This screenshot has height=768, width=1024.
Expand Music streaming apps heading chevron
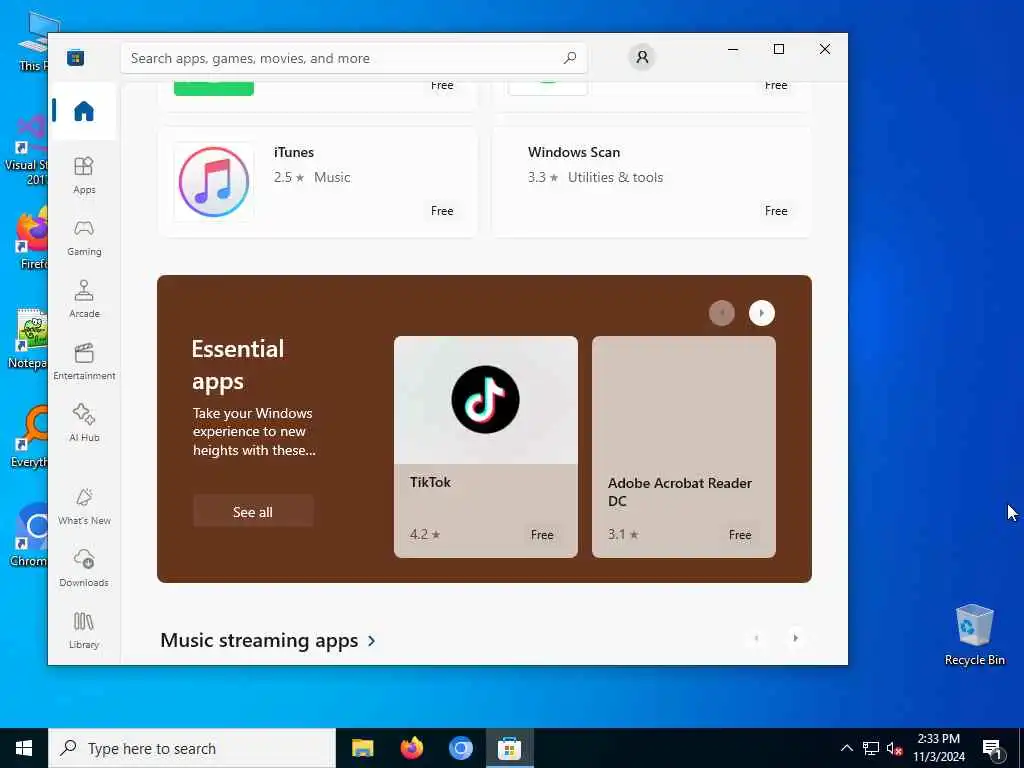click(372, 641)
